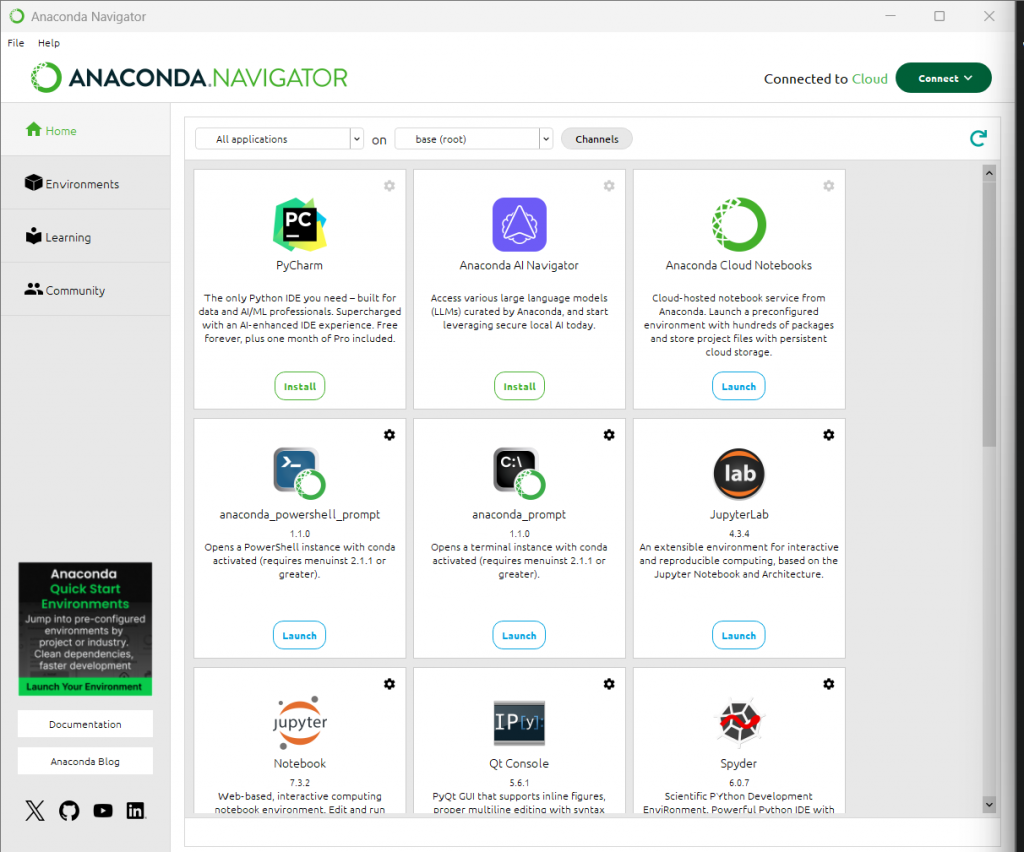Screen dimensions: 1024x852
Task: Open the X (Twitter) link icon
Action: 35,810
